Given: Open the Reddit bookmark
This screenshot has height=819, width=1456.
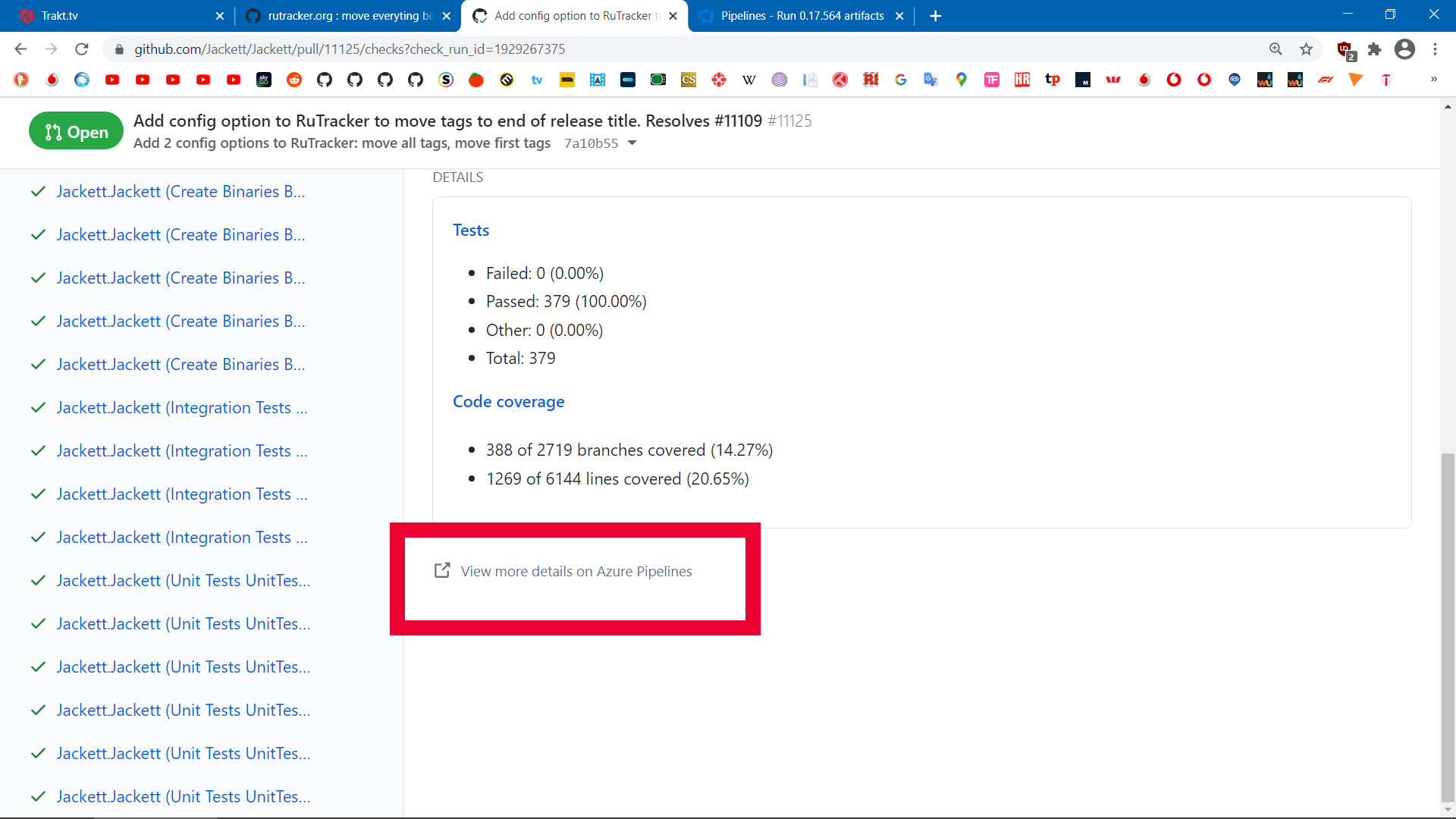Looking at the screenshot, I should tap(294, 80).
